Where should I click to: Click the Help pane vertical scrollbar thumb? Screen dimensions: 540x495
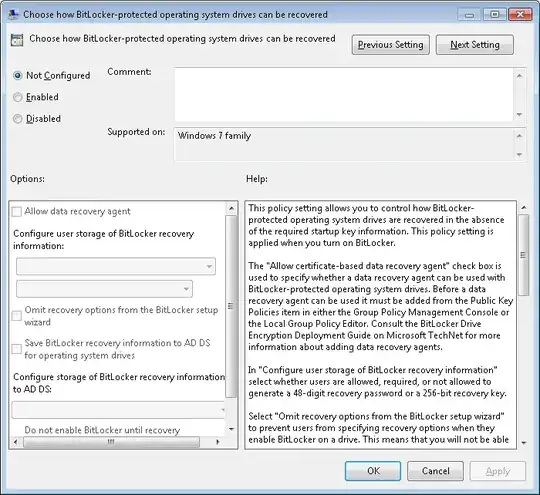523,255
